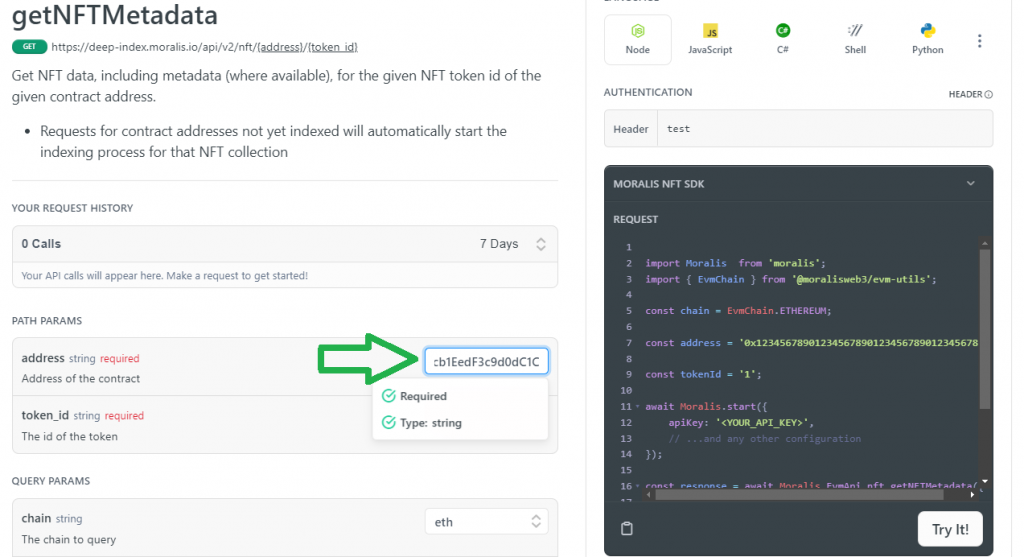Focus the address path param field
1024x557 pixels.
tap(487, 361)
